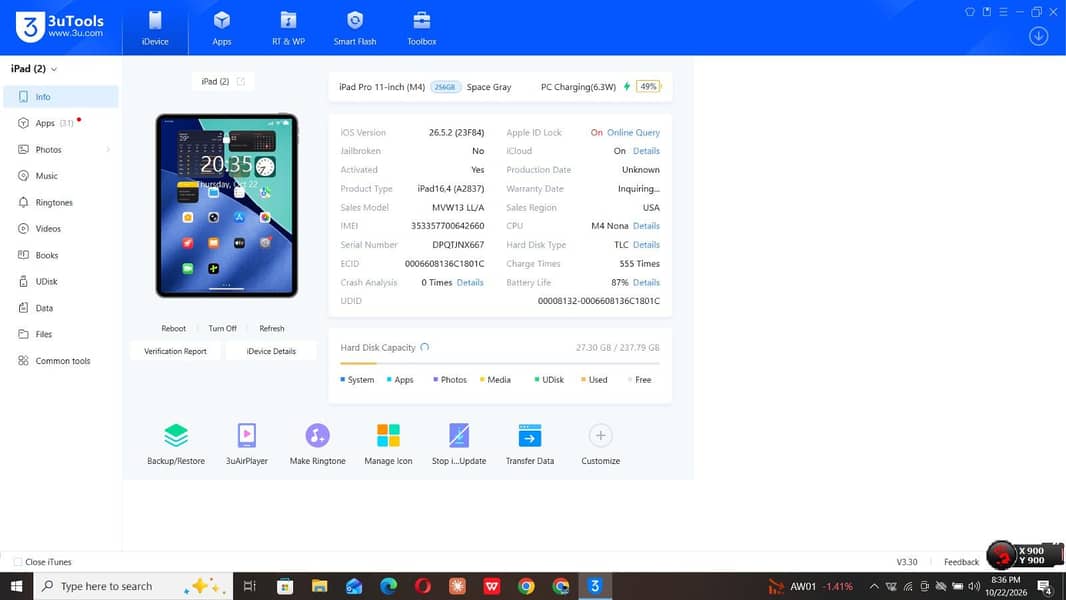The width and height of the screenshot is (1066, 600).
Task: Click Turn Off button
Action: [x=222, y=328]
